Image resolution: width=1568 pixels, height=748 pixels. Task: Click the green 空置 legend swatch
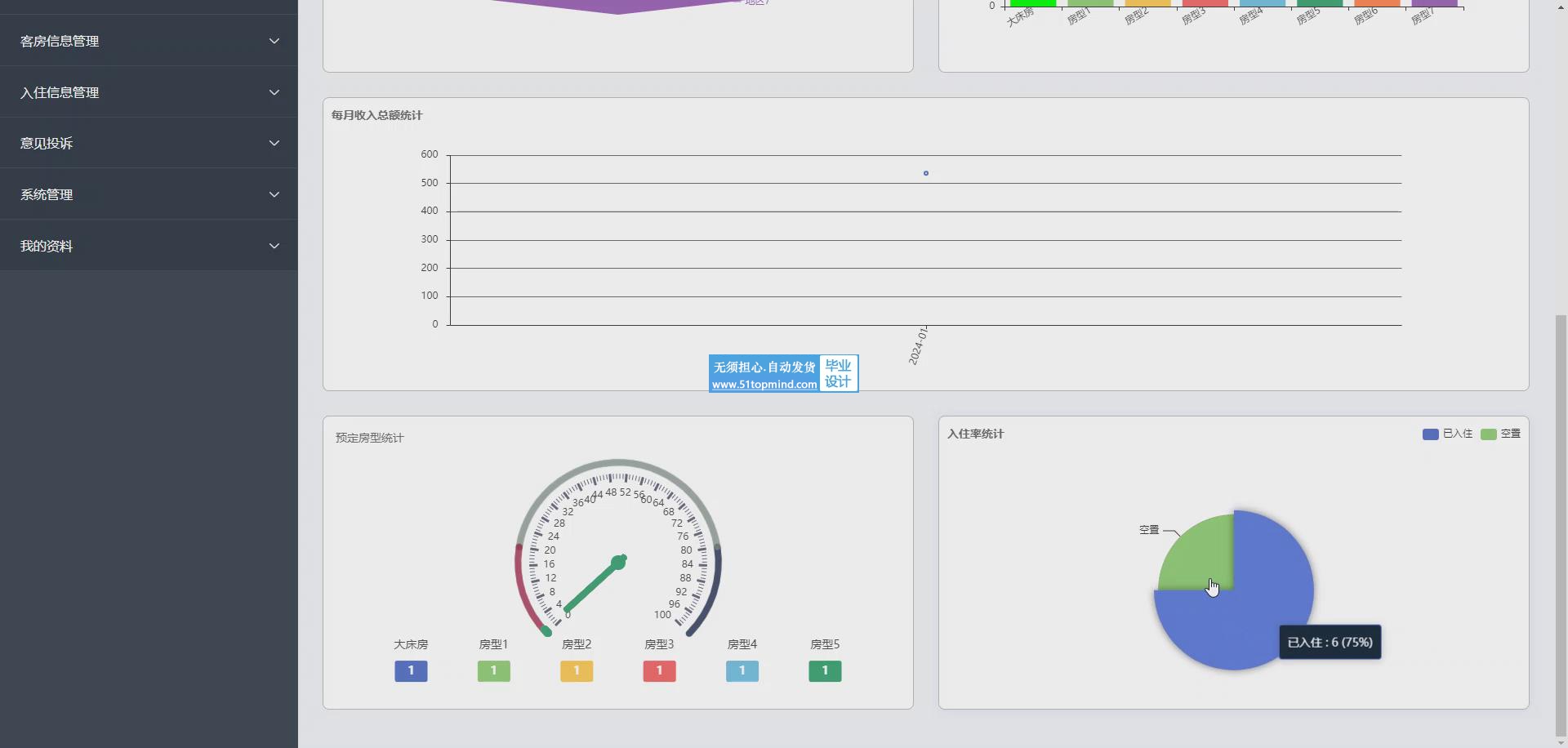click(1489, 434)
